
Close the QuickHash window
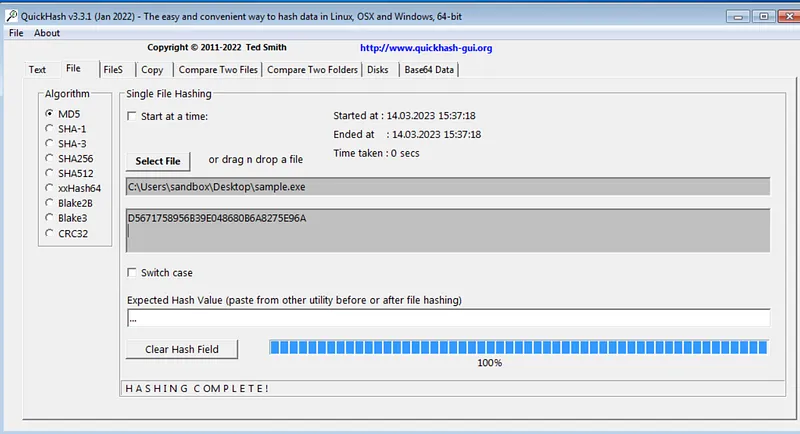tap(789, 17)
